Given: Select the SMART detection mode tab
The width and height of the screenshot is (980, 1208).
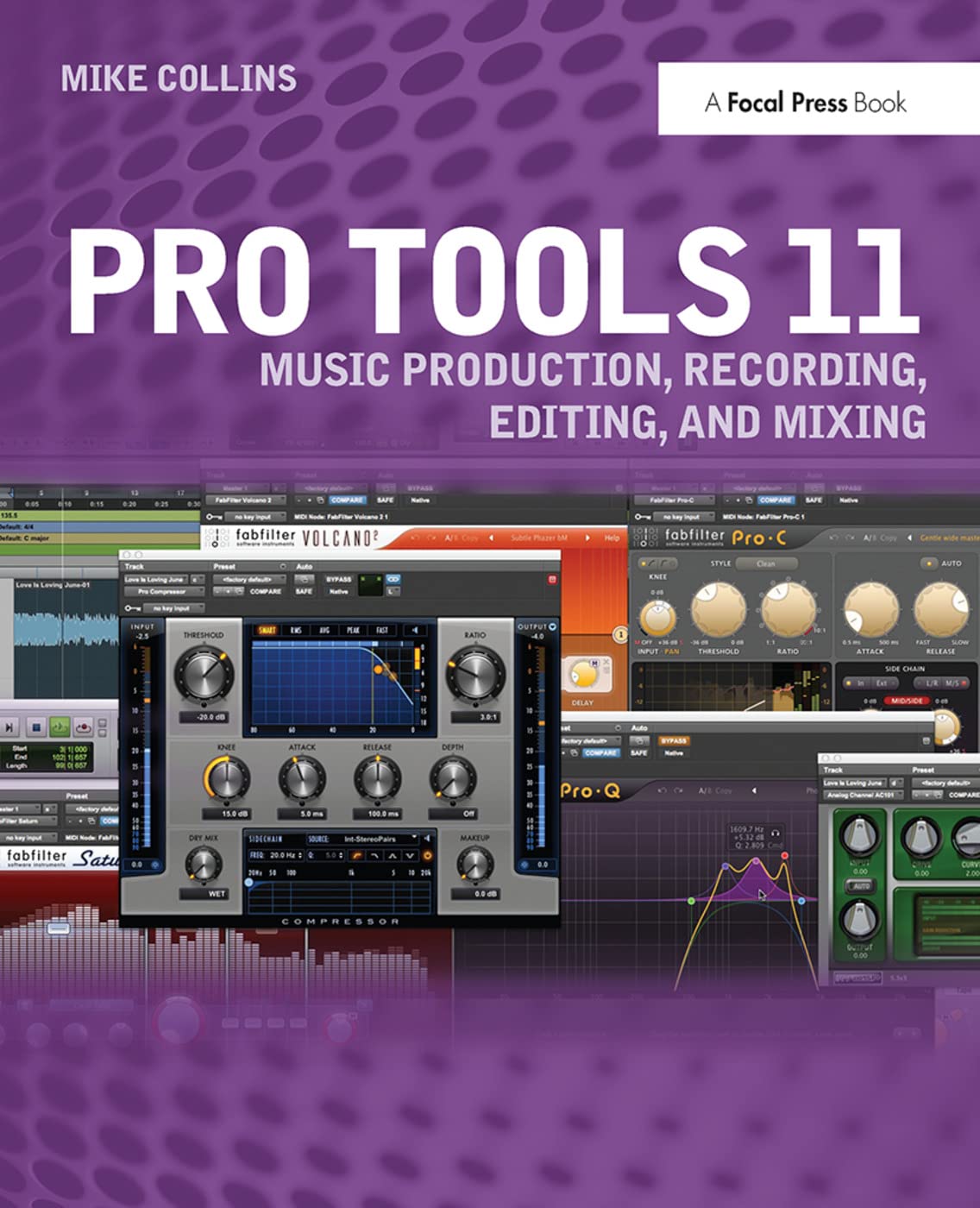Looking at the screenshot, I should (267, 630).
